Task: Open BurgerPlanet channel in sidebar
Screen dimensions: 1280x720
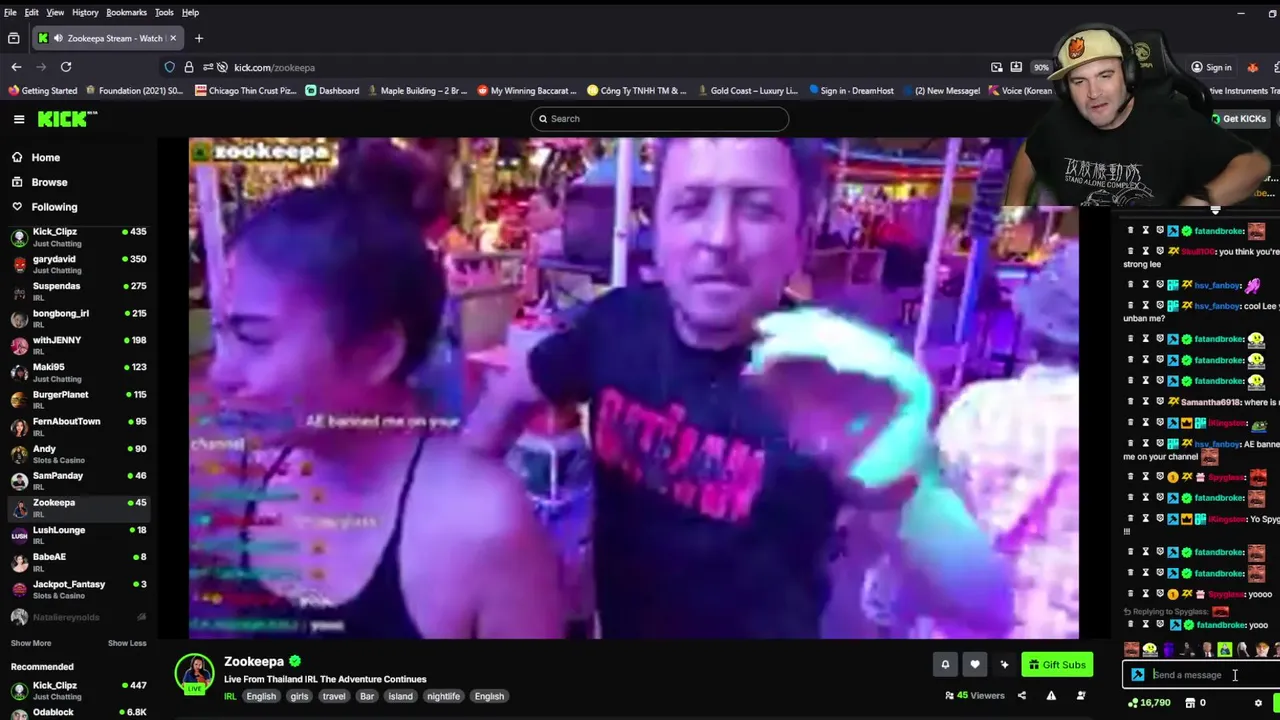Action: coord(78,400)
